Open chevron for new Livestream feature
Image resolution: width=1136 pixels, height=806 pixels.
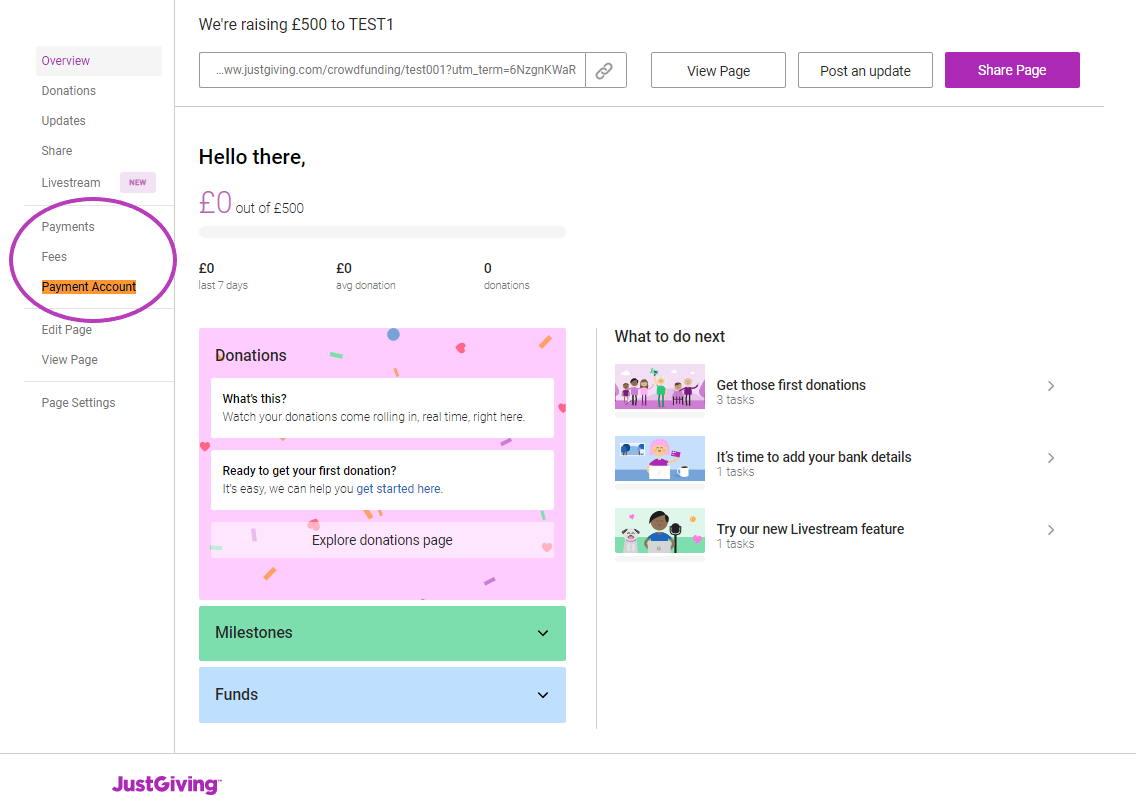click(1051, 530)
